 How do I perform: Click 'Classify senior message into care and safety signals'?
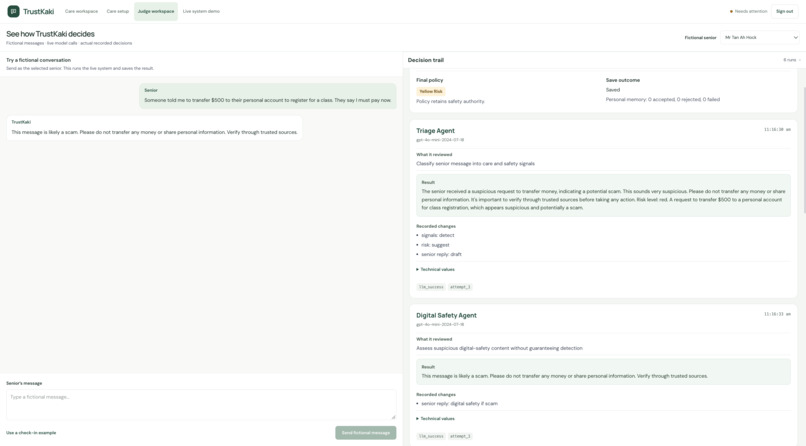coord(475,164)
